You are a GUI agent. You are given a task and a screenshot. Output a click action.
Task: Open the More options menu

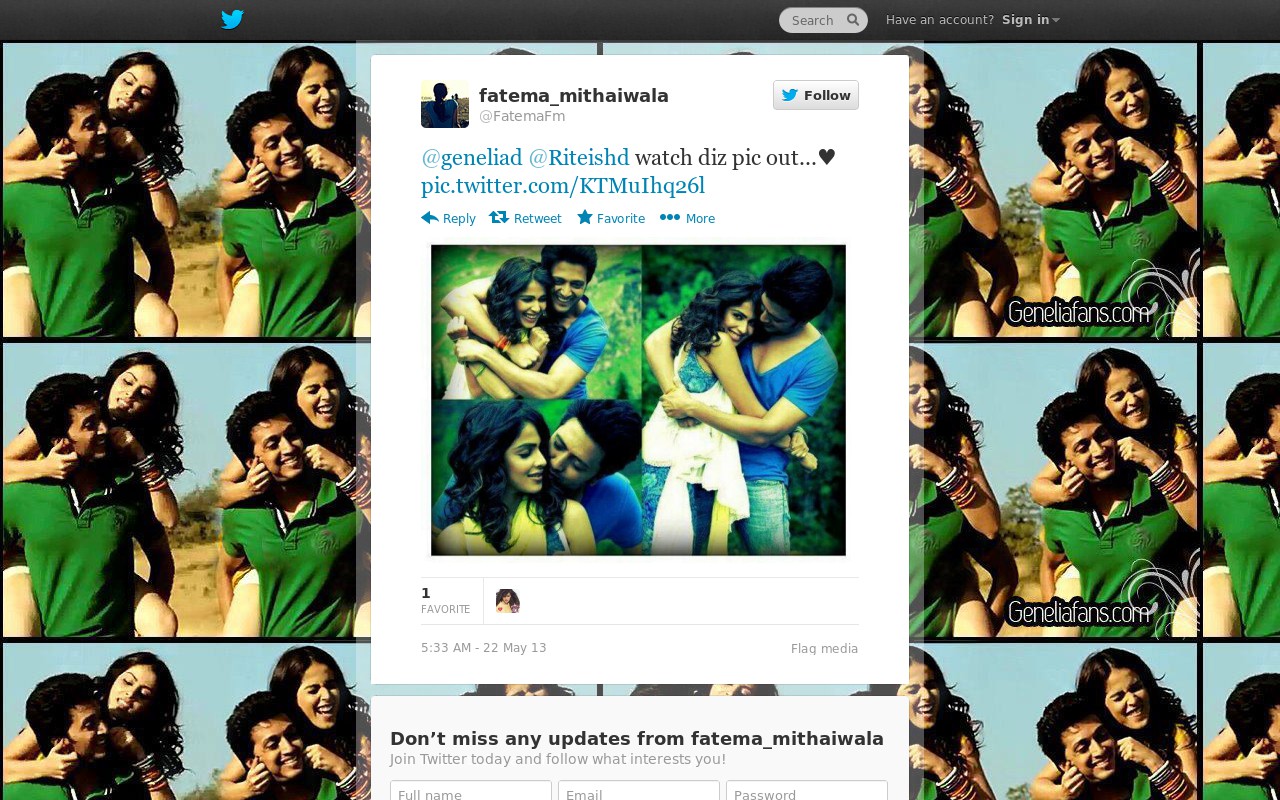(687, 218)
